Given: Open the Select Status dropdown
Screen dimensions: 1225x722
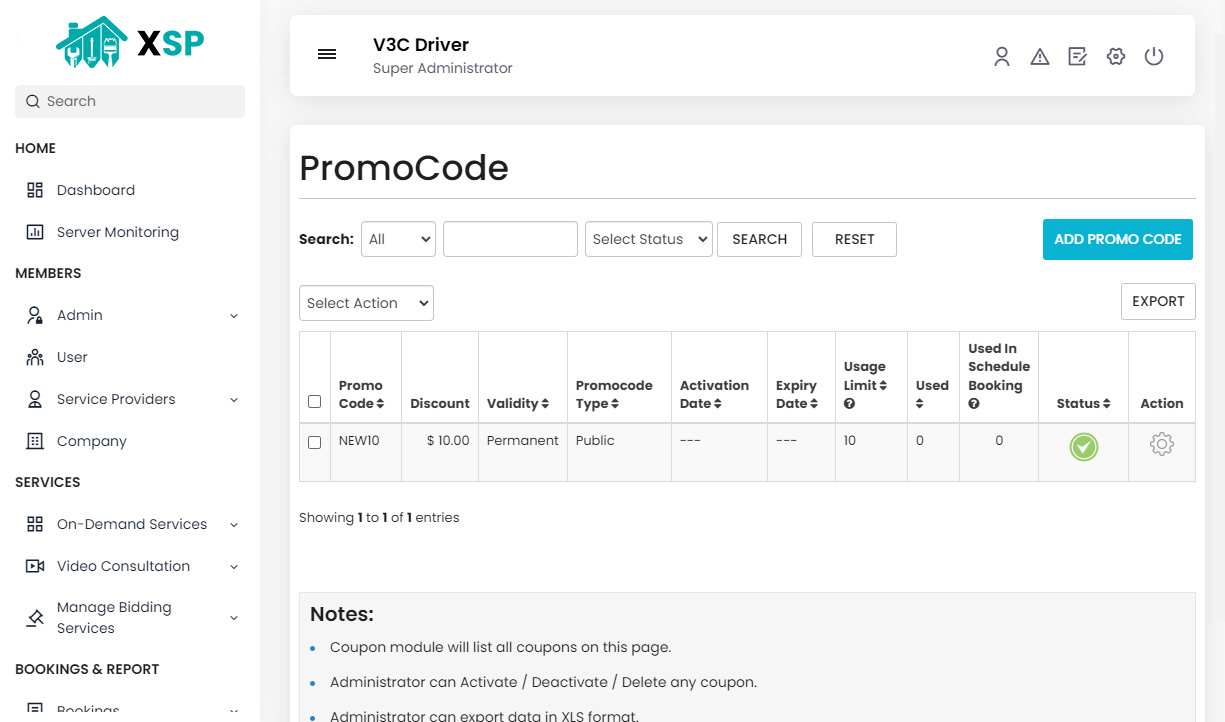Looking at the screenshot, I should [x=648, y=239].
